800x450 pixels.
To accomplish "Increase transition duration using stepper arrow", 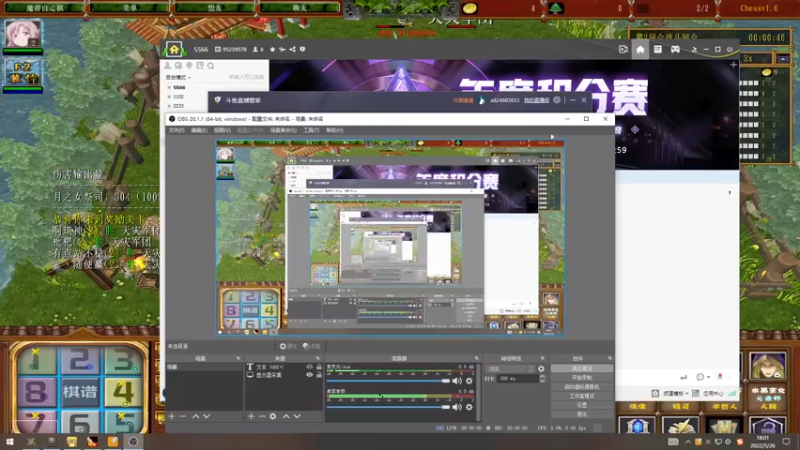I will point(542,377).
